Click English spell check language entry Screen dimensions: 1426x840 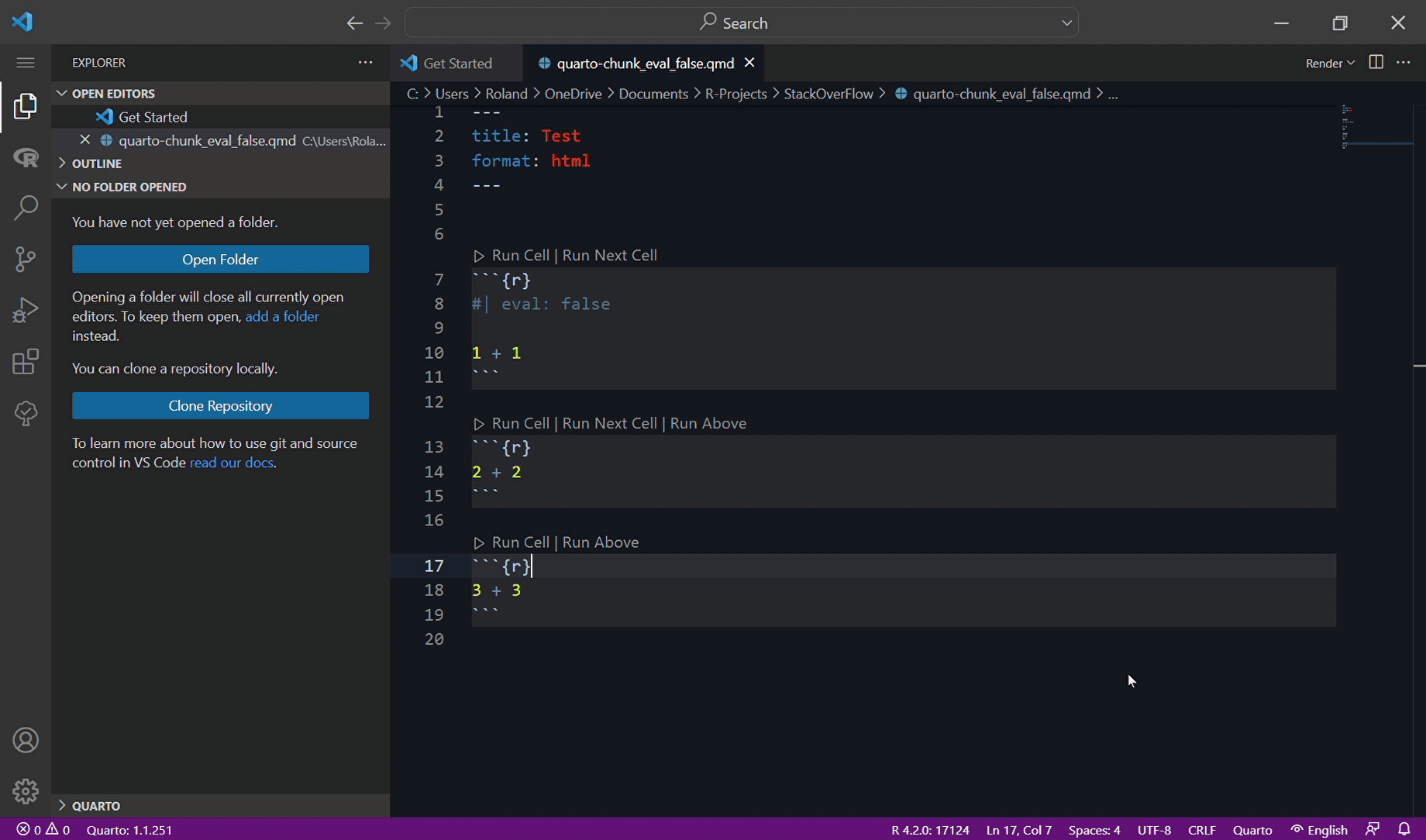coord(1319,829)
